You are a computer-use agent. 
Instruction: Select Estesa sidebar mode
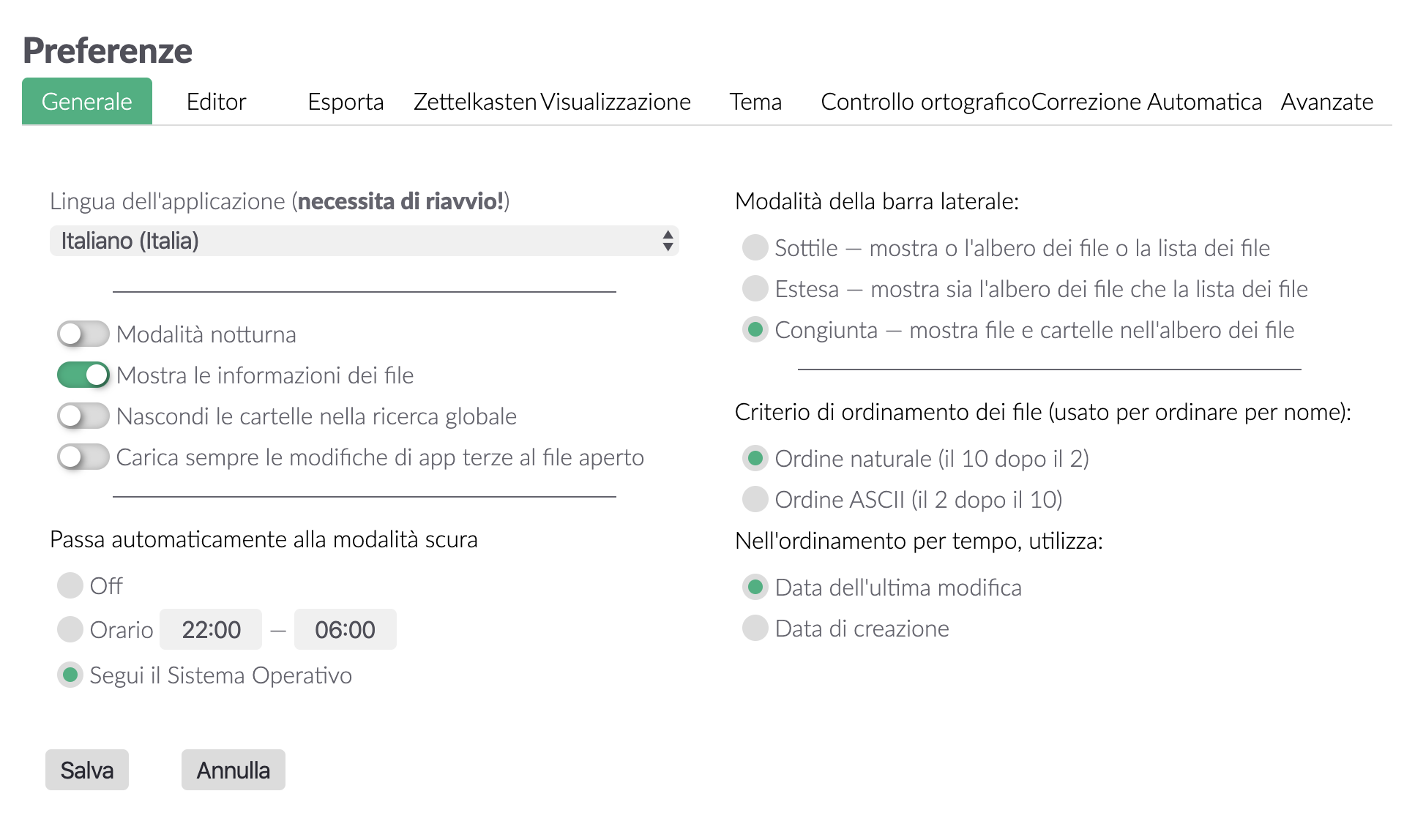coord(753,289)
